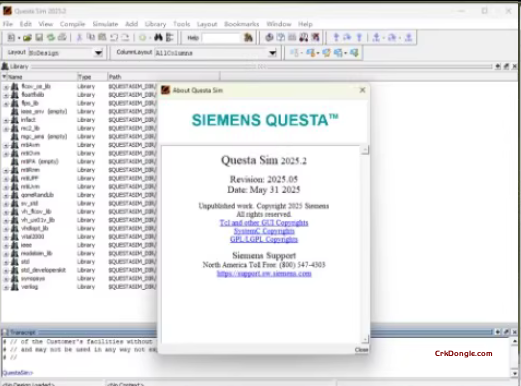The image size is (521, 386).
Task: Click Close button in About dialog
Action: (x=361, y=350)
